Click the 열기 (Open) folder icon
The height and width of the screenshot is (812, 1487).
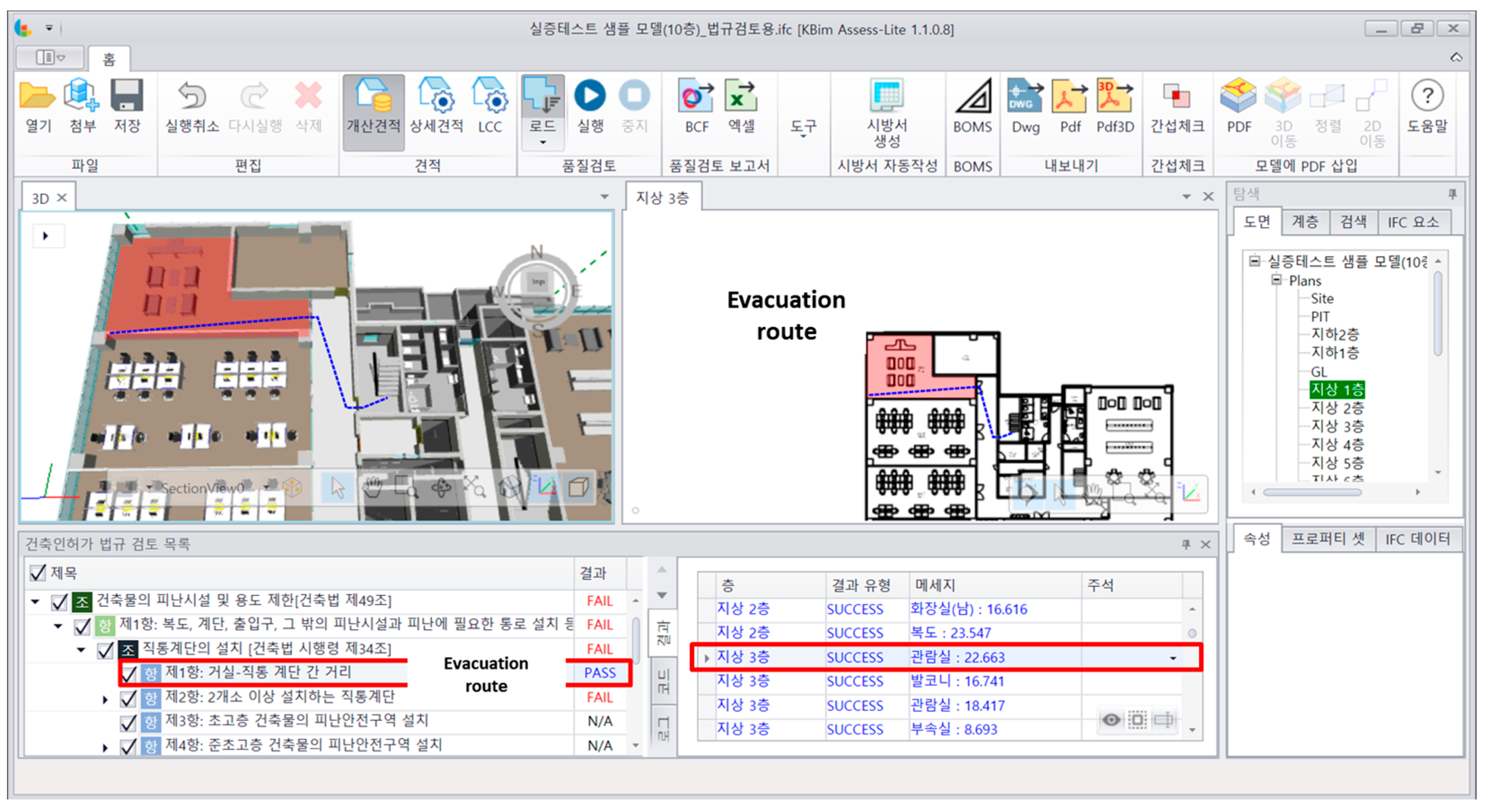pyautogui.click(x=37, y=96)
